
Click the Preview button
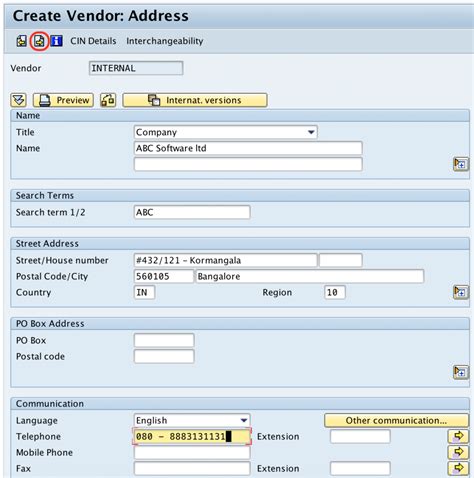[x=63, y=100]
